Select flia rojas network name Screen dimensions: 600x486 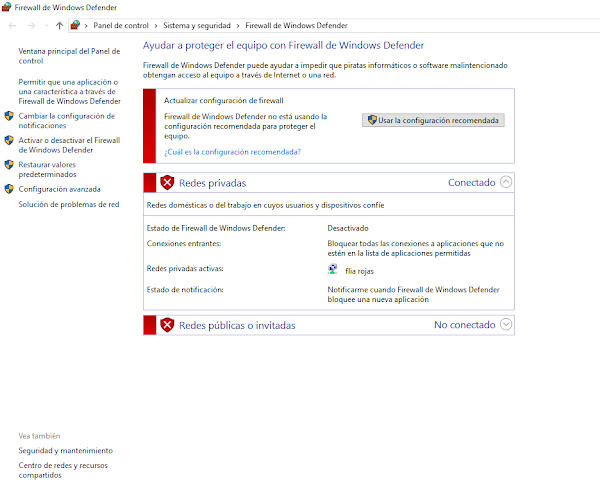coord(359,271)
